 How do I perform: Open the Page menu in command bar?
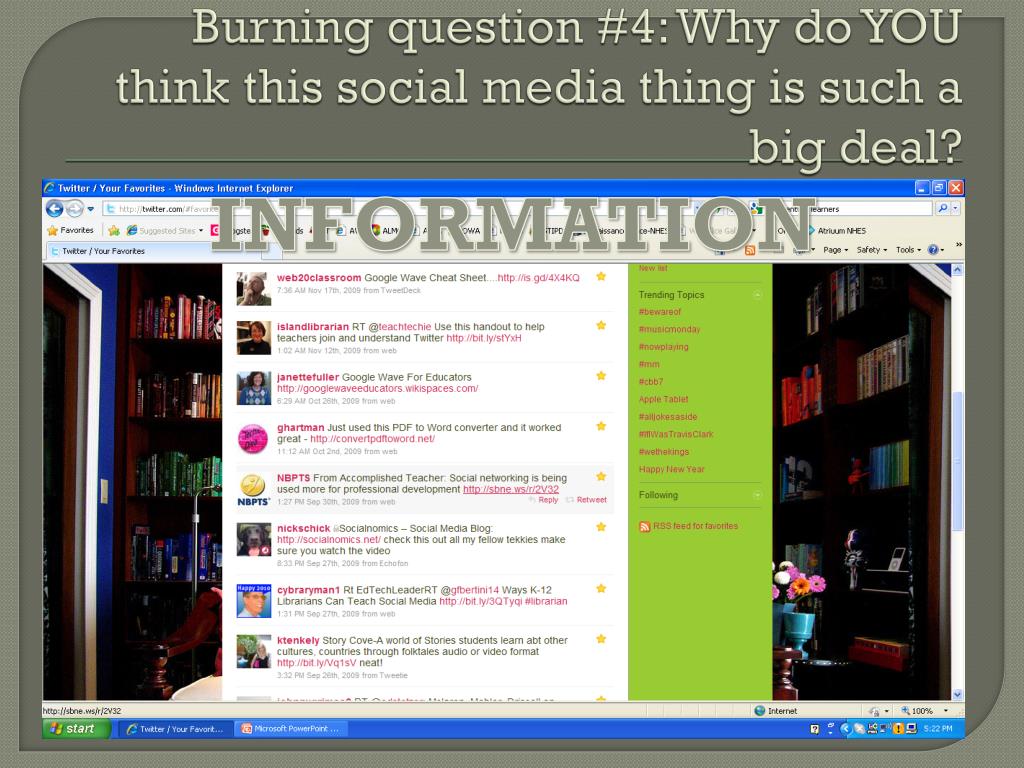835,250
